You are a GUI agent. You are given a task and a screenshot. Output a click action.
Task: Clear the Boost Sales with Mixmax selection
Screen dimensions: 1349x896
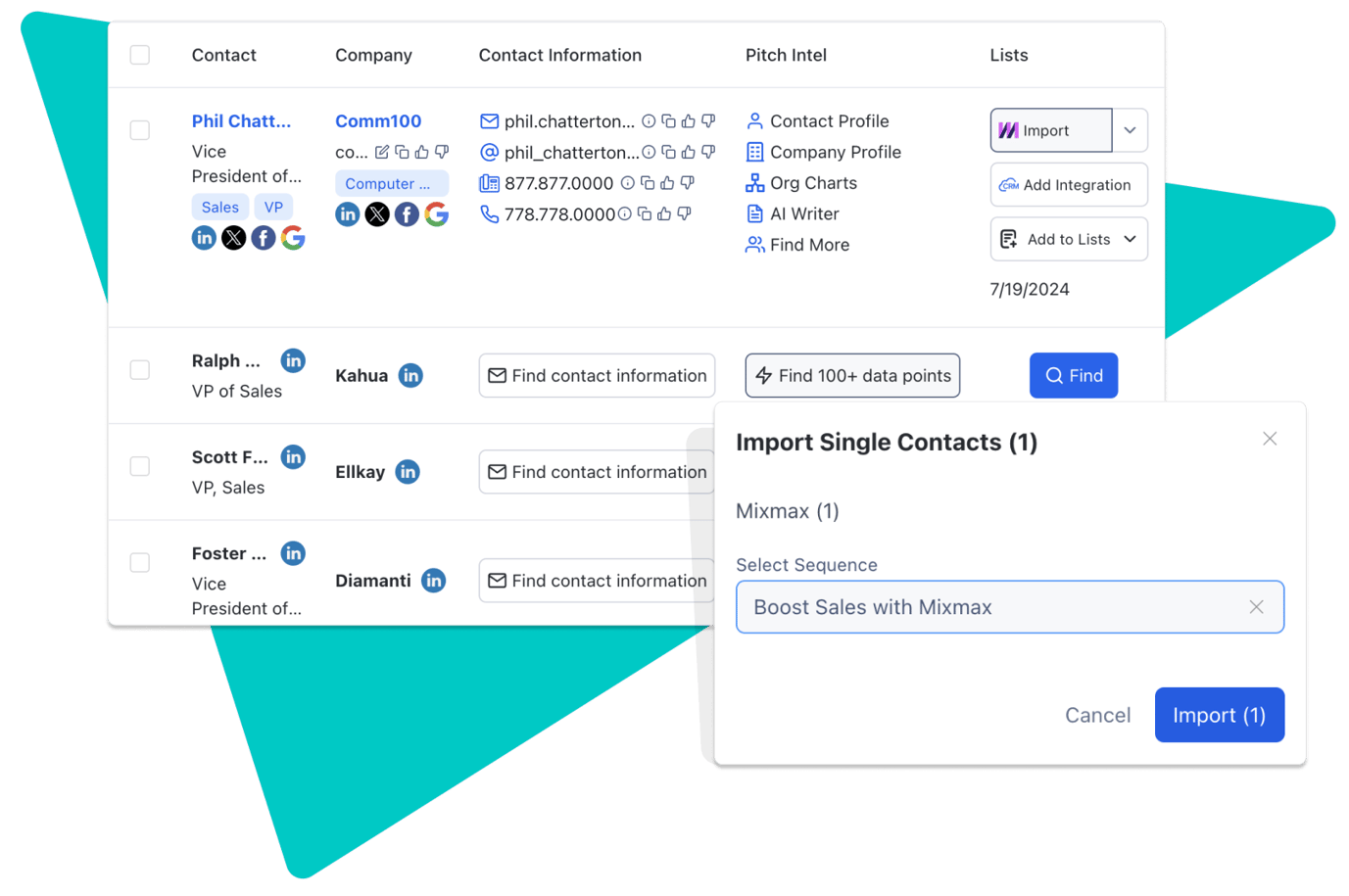click(x=1256, y=607)
